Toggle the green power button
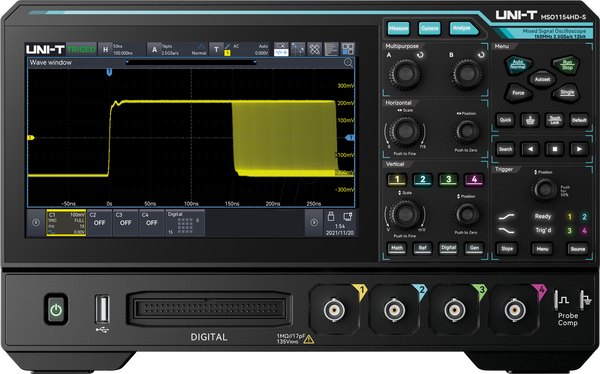 pyautogui.click(x=56, y=309)
